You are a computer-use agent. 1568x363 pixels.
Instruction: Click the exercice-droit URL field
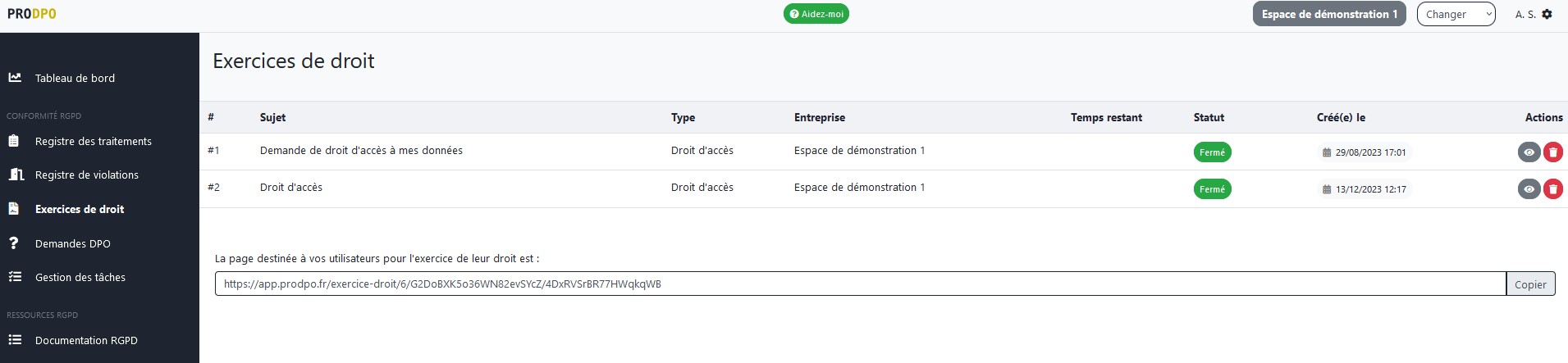click(x=860, y=284)
